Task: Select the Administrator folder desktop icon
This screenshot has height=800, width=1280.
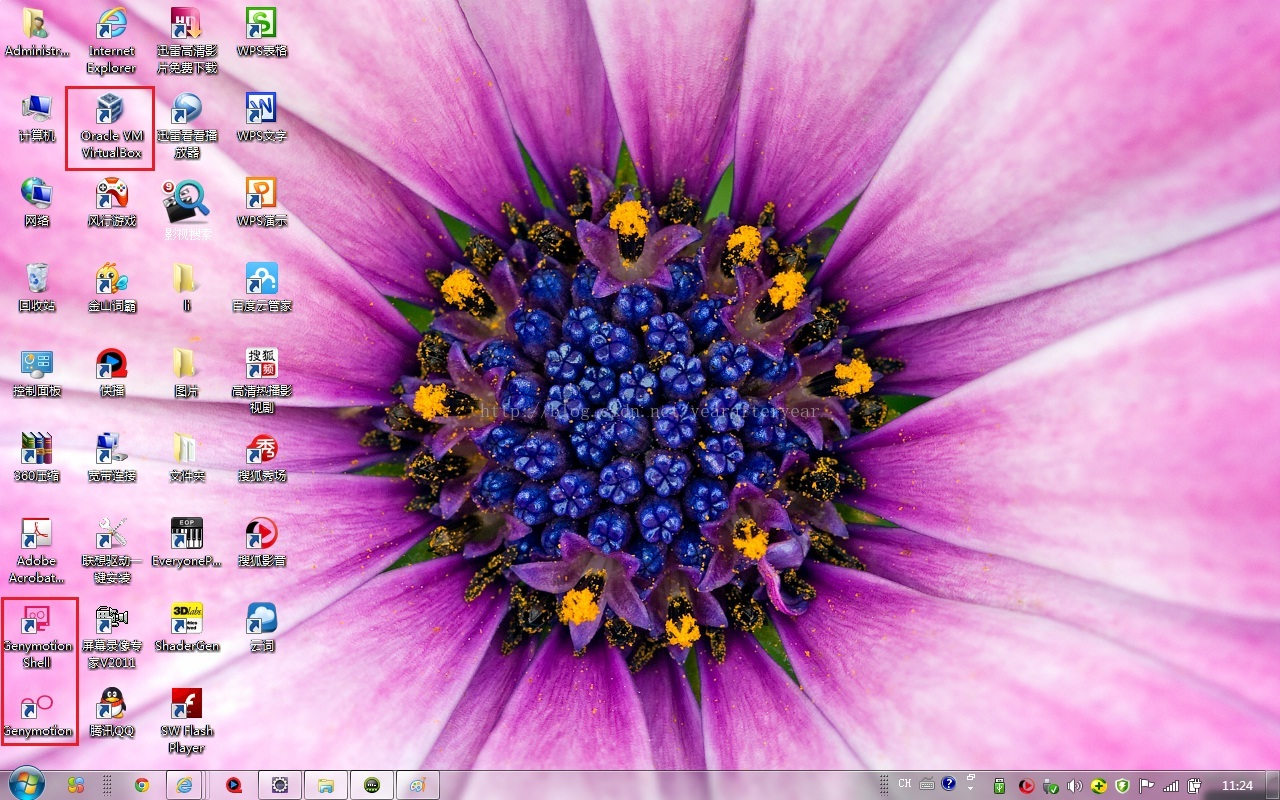Action: coord(37,32)
